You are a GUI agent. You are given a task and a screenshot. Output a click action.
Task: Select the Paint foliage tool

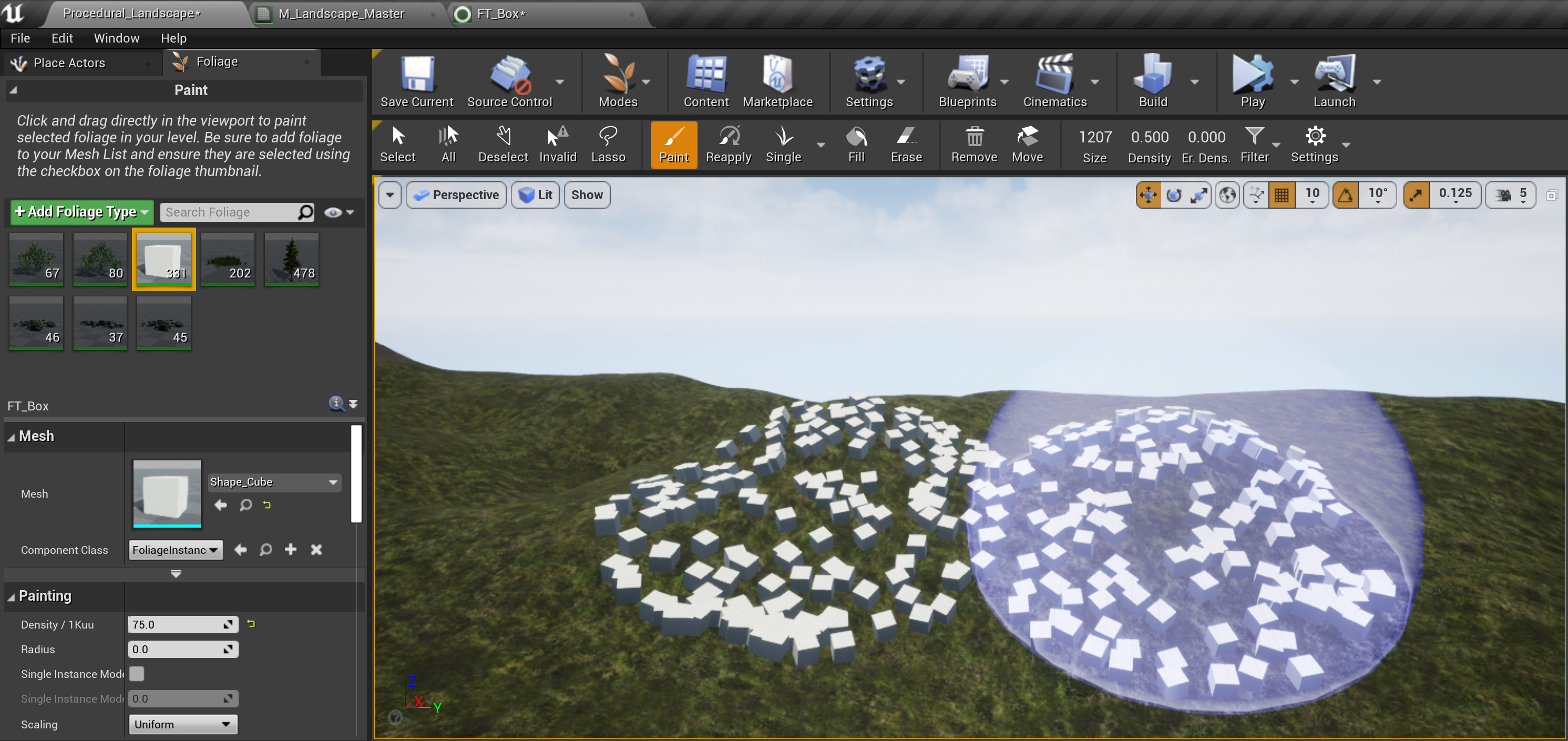(673, 144)
